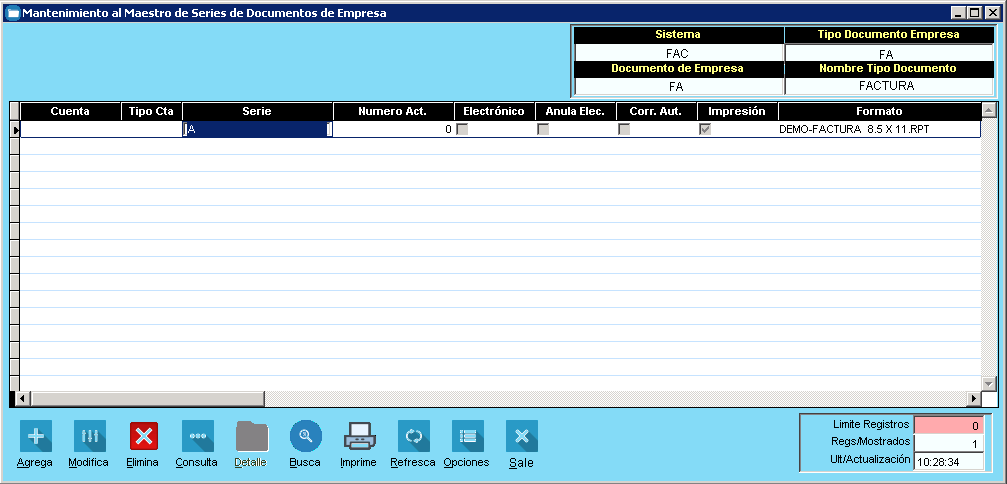Screen dimensions: 1007x484
Task: Click the vertical scrollbar down arrow
Action: 989,384
